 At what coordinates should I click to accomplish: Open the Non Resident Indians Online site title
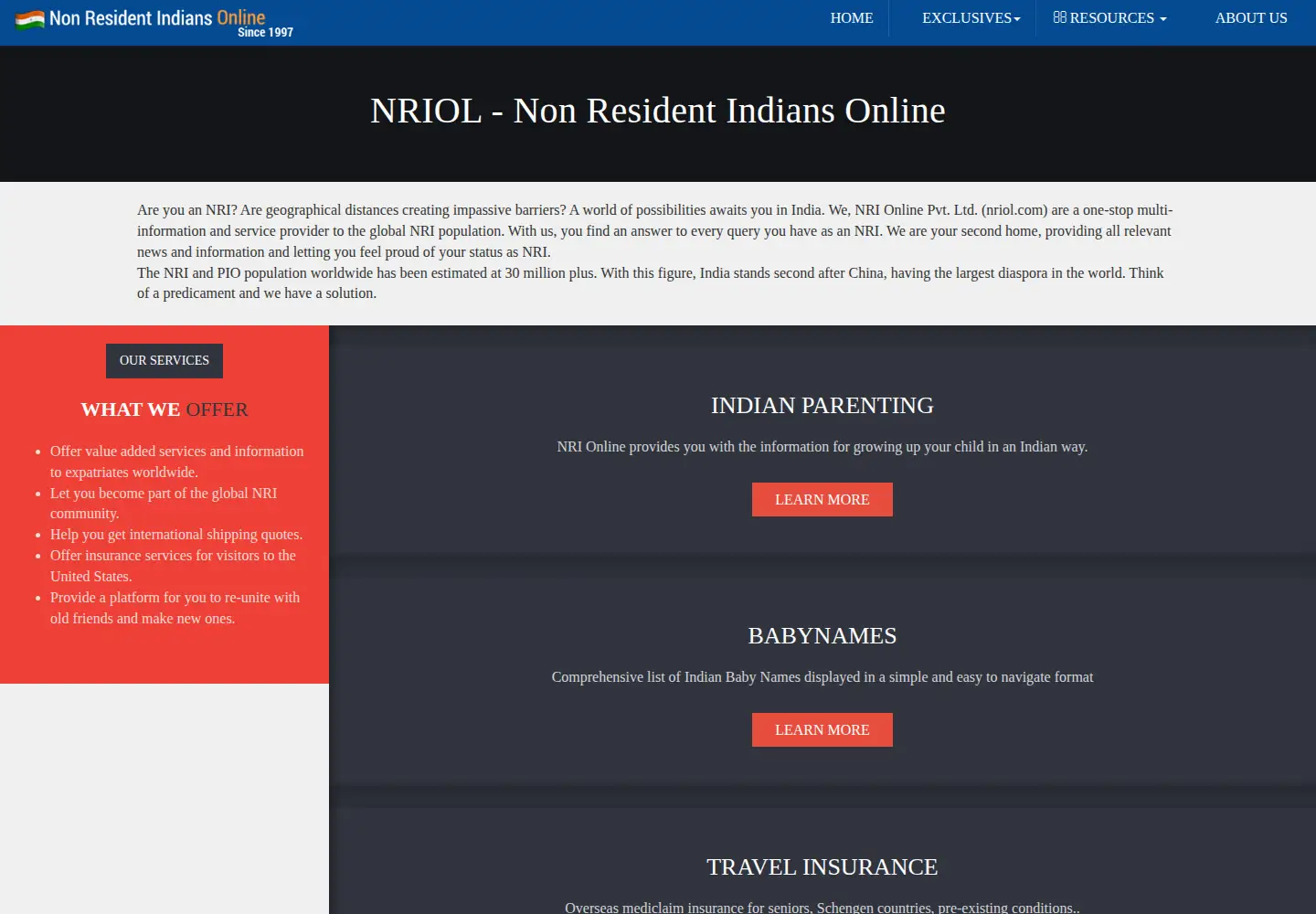157,17
